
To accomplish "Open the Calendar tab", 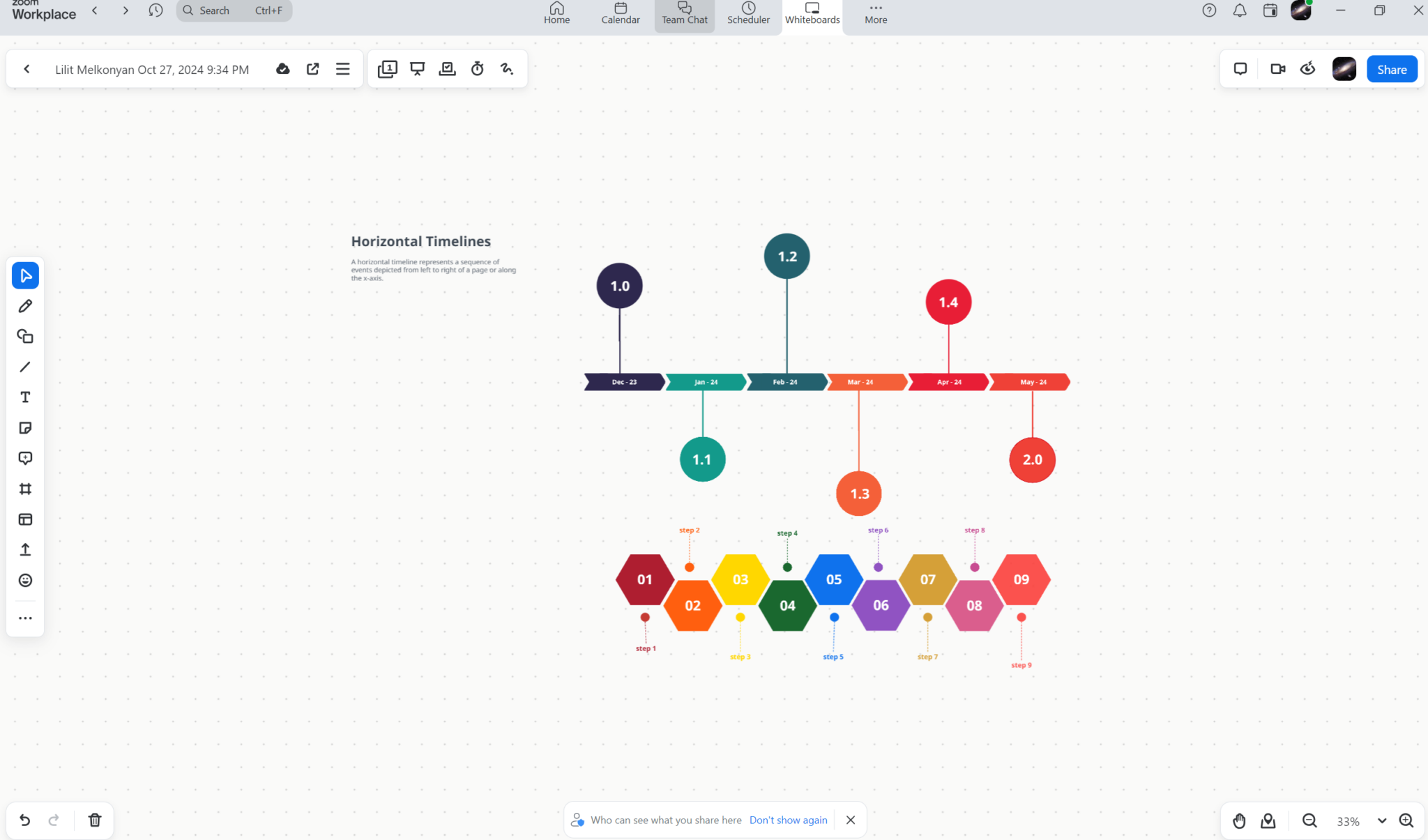I will coord(619,13).
